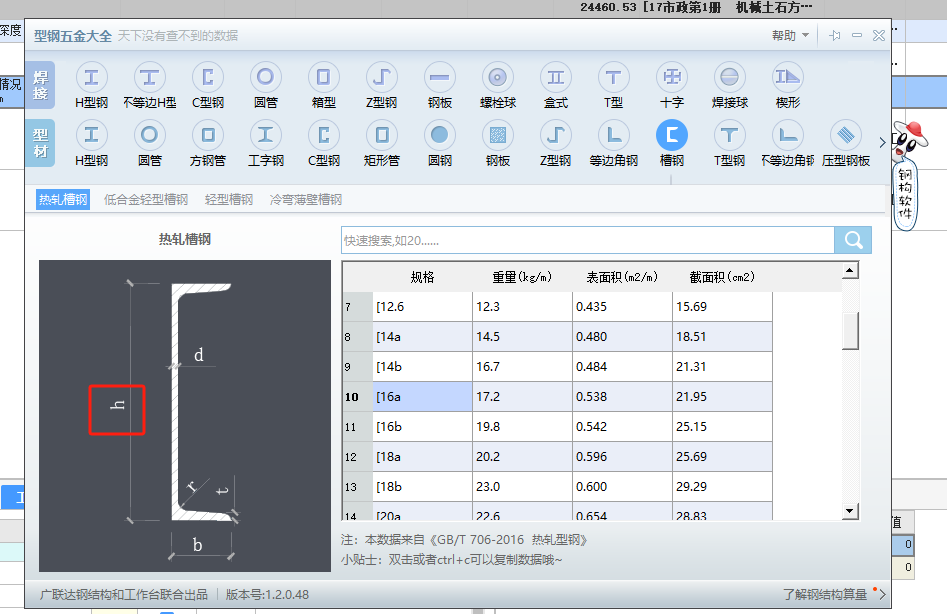Open the 等边角钢 icon
This screenshot has width=947, height=614.
pyautogui.click(x=613, y=135)
